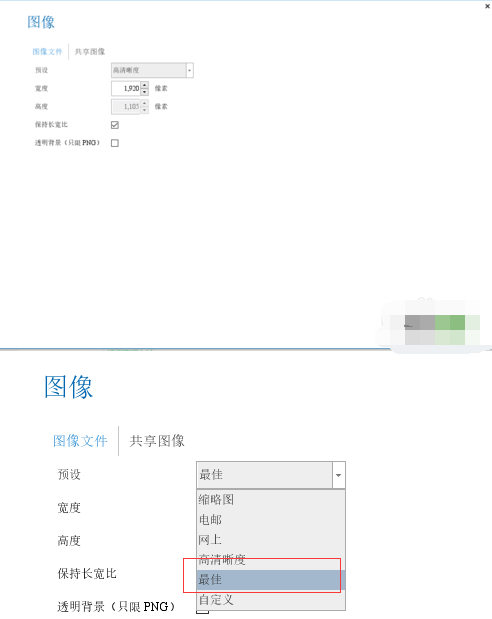
Task: Switch to small 共享图像 tab
Action: pos(90,52)
